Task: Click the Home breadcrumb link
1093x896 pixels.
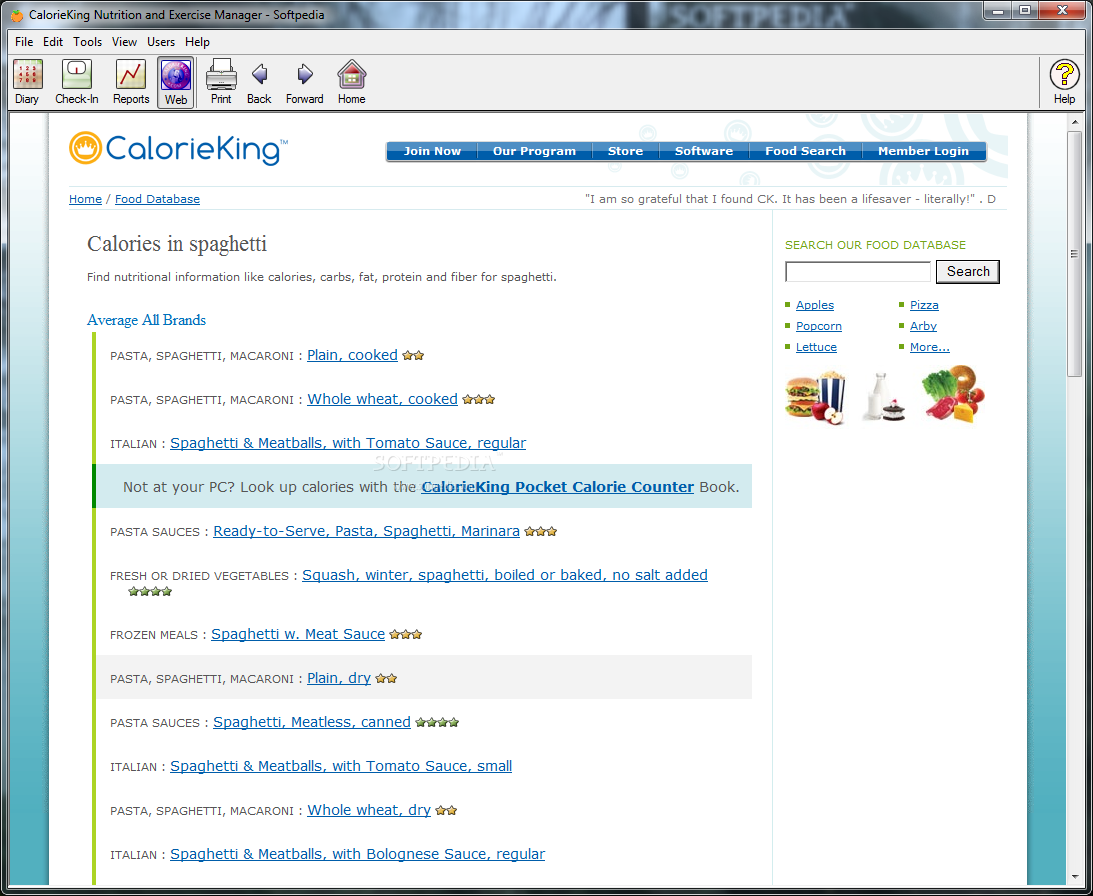Action: click(85, 199)
